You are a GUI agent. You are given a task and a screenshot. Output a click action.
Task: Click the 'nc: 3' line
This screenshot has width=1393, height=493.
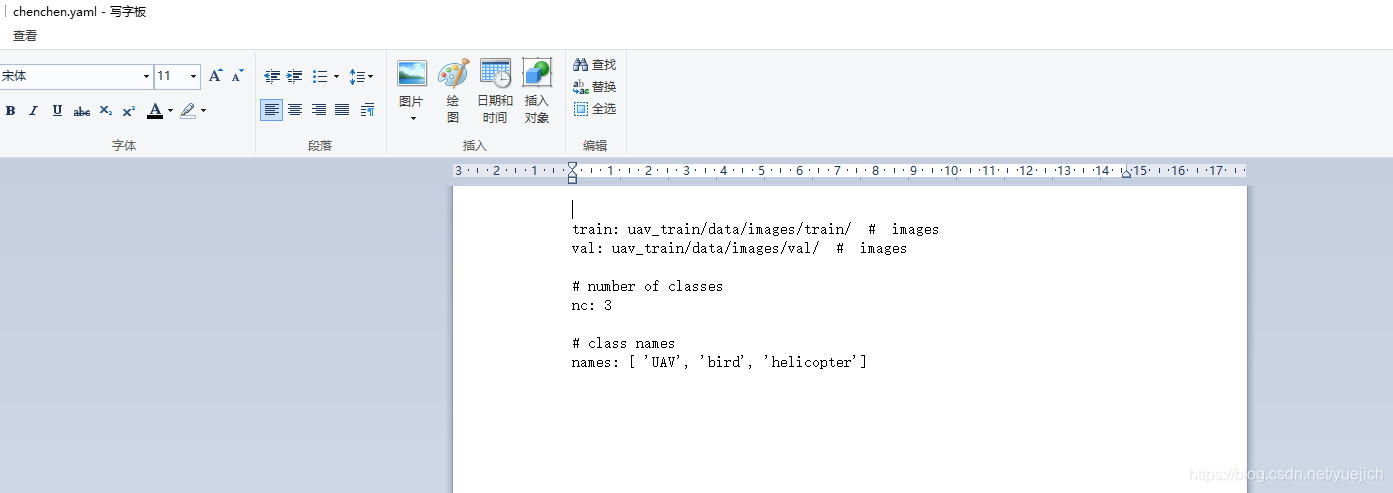(x=592, y=305)
